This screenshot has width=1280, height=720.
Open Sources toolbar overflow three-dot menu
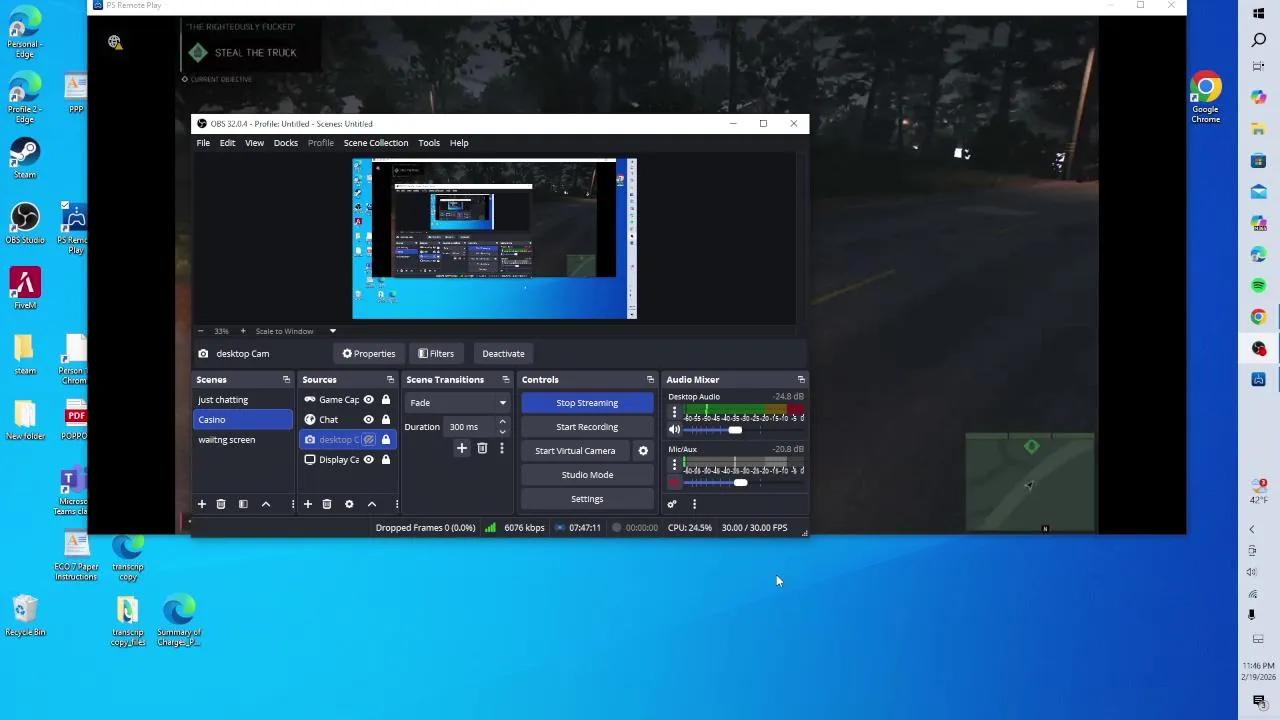[x=397, y=504]
